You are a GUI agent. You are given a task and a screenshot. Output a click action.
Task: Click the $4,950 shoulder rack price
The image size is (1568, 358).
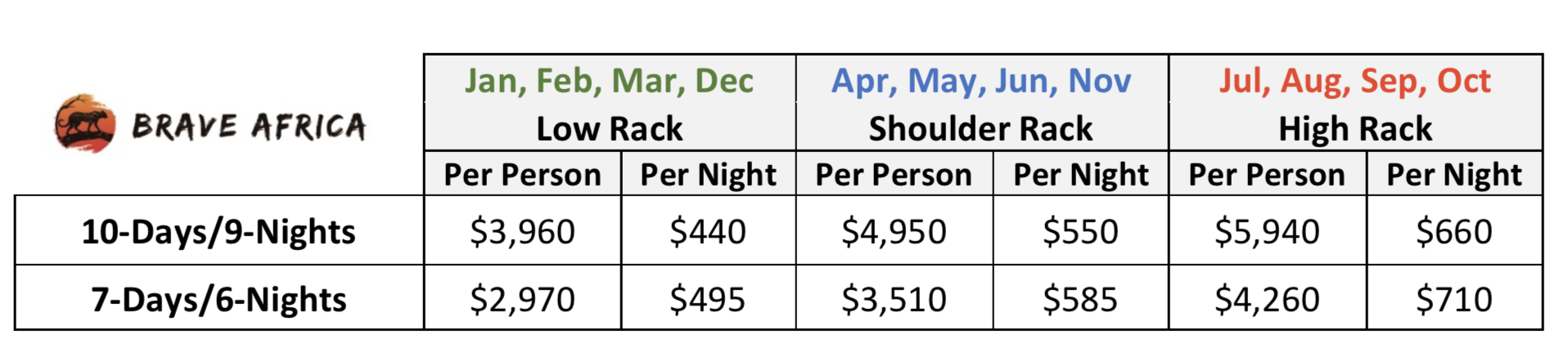[894, 232]
